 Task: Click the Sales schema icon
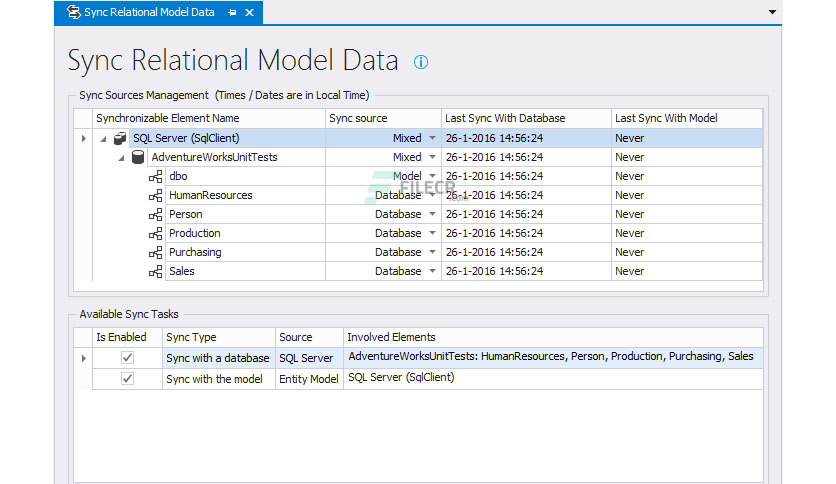click(x=156, y=271)
